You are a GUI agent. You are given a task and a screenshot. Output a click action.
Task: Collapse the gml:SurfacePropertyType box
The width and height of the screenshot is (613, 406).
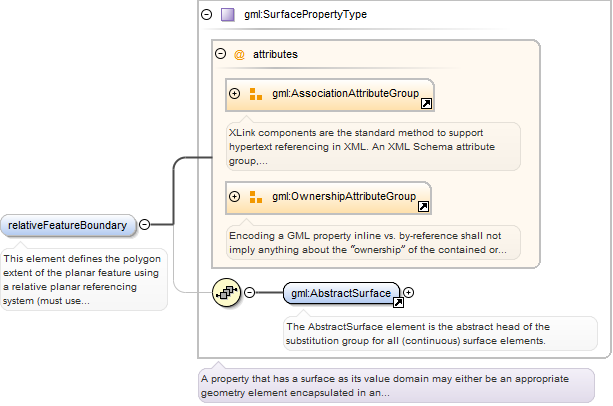click(207, 15)
